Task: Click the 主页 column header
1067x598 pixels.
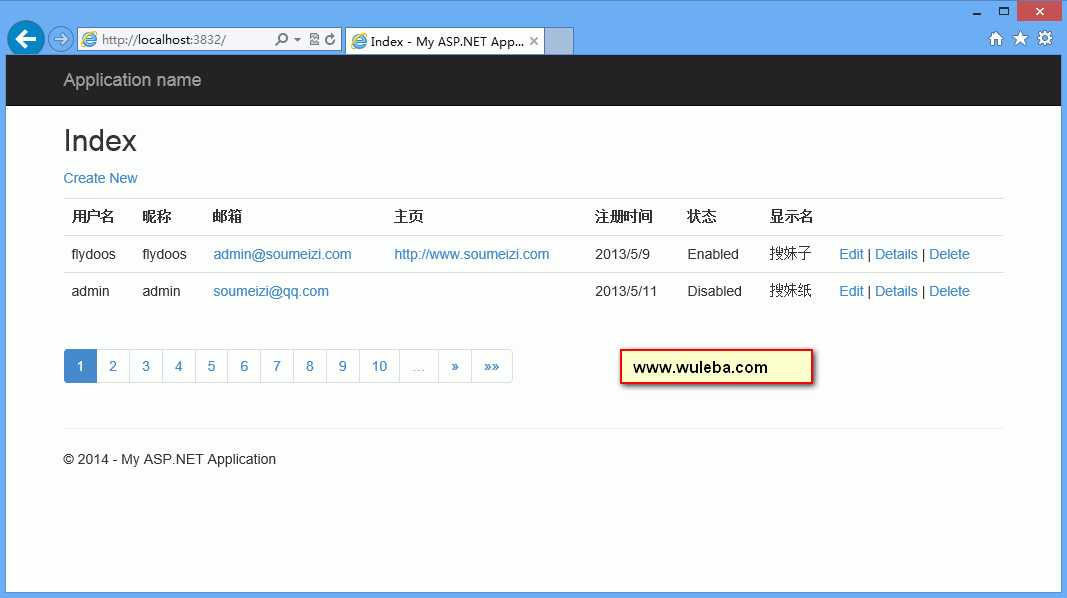Action: (408, 216)
